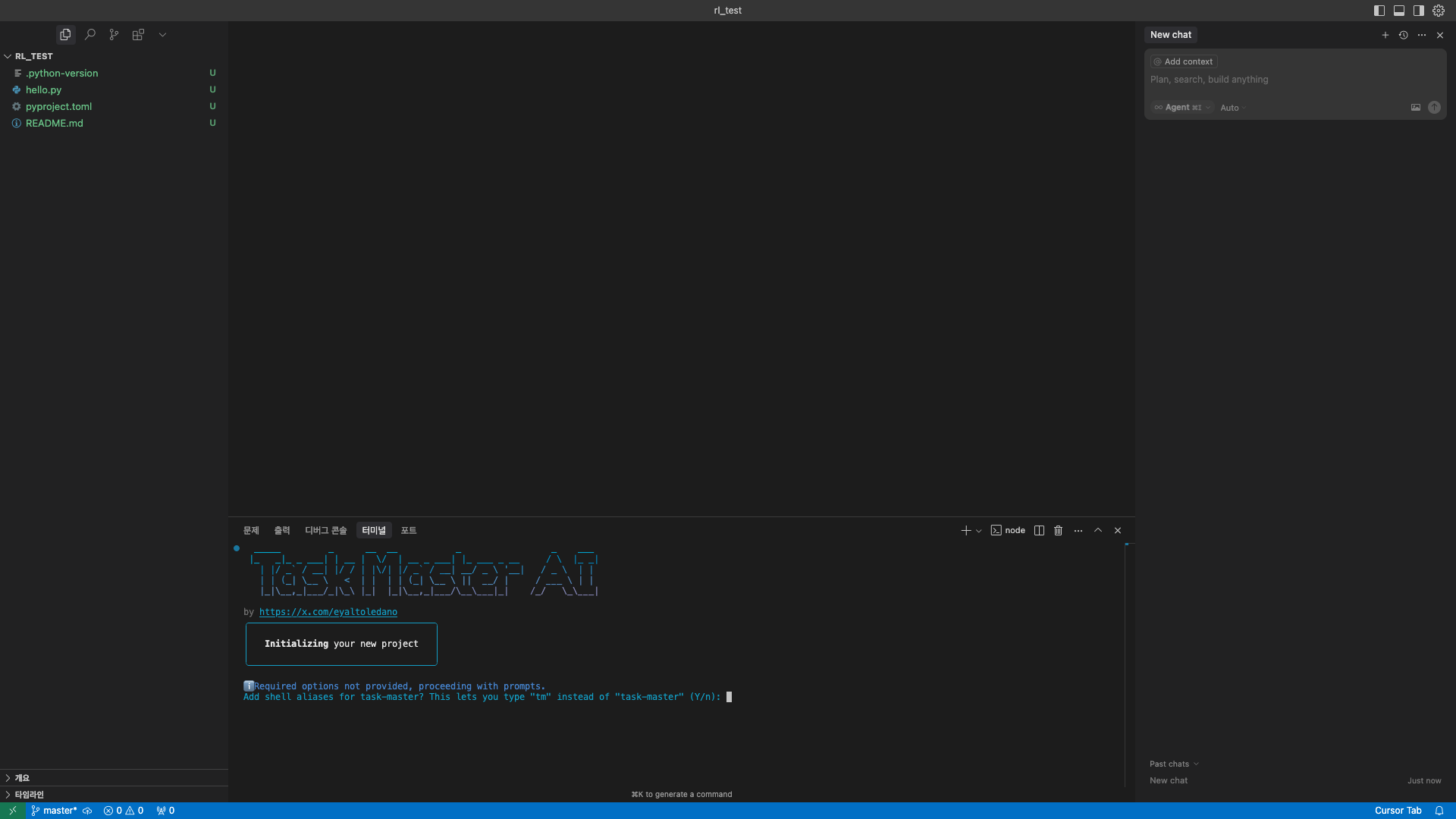Attach an image to chat
Screen dimensions: 1456x819
1416,108
